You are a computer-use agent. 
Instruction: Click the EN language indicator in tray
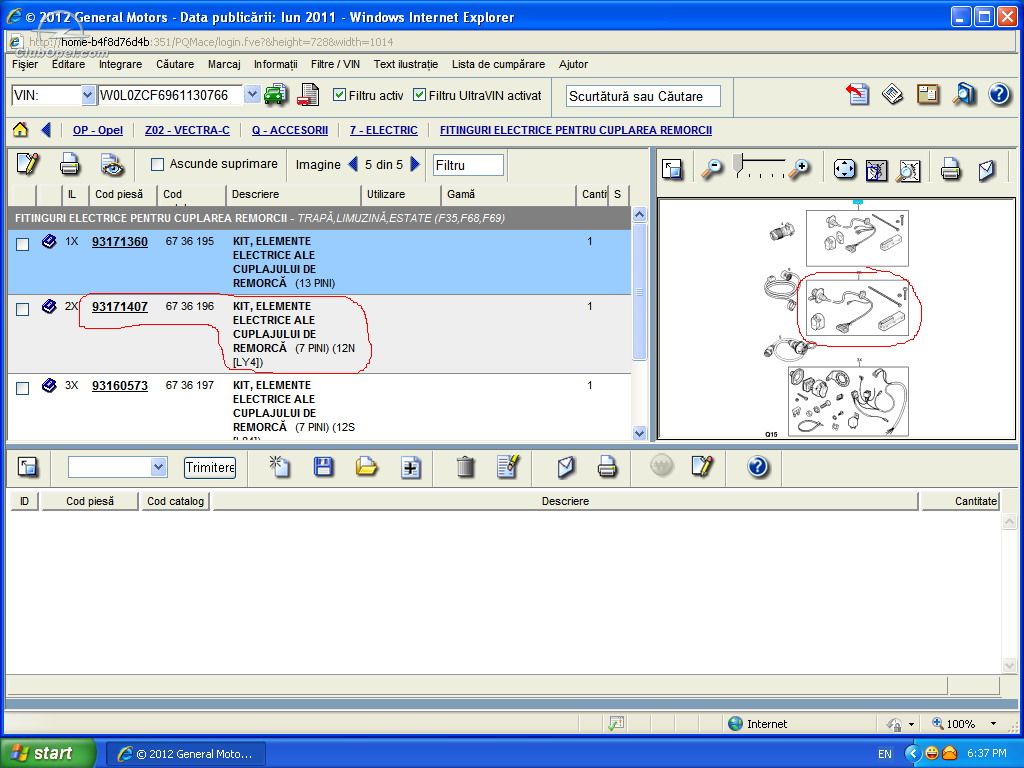[885, 754]
